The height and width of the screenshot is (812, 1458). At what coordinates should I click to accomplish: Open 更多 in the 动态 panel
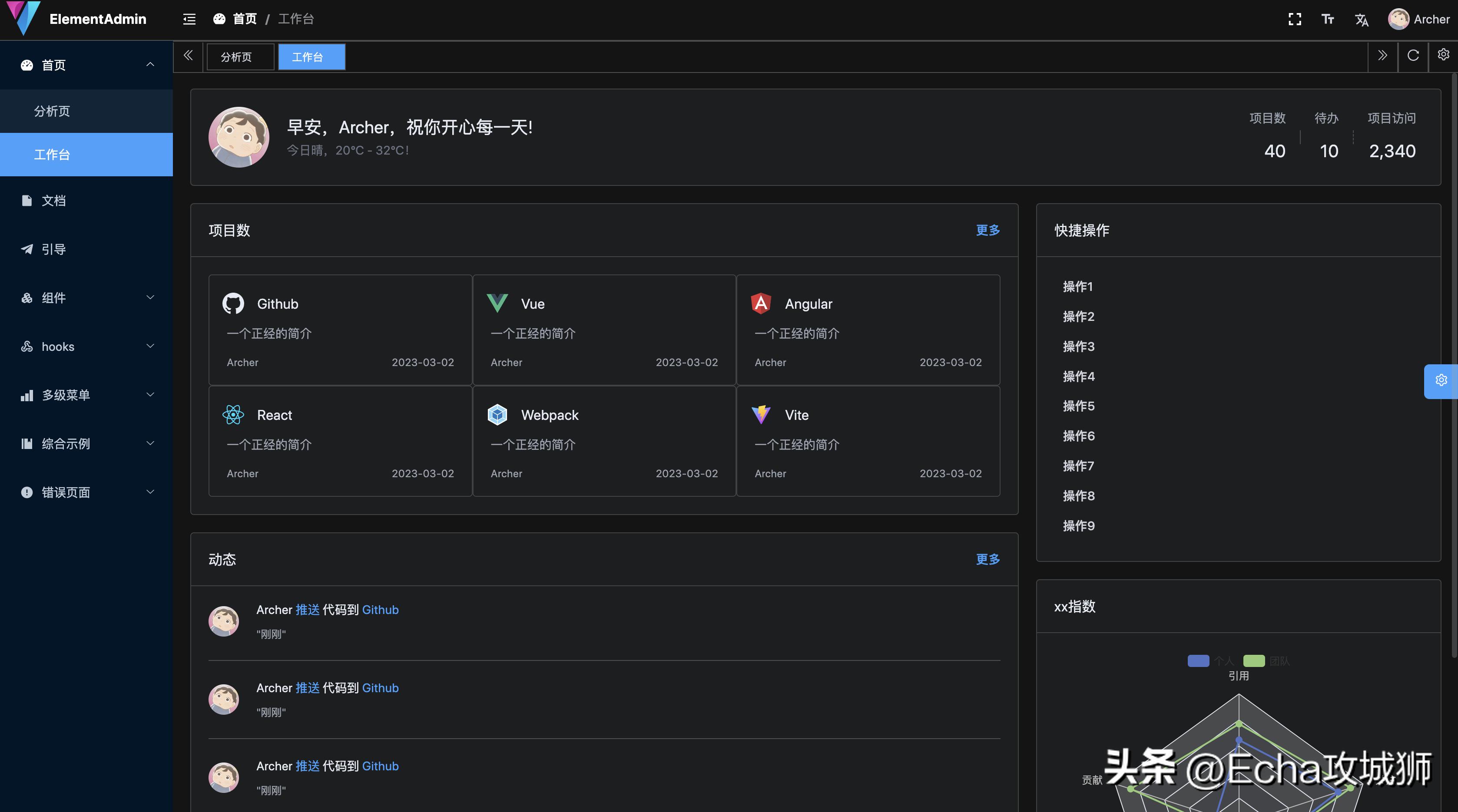point(987,559)
